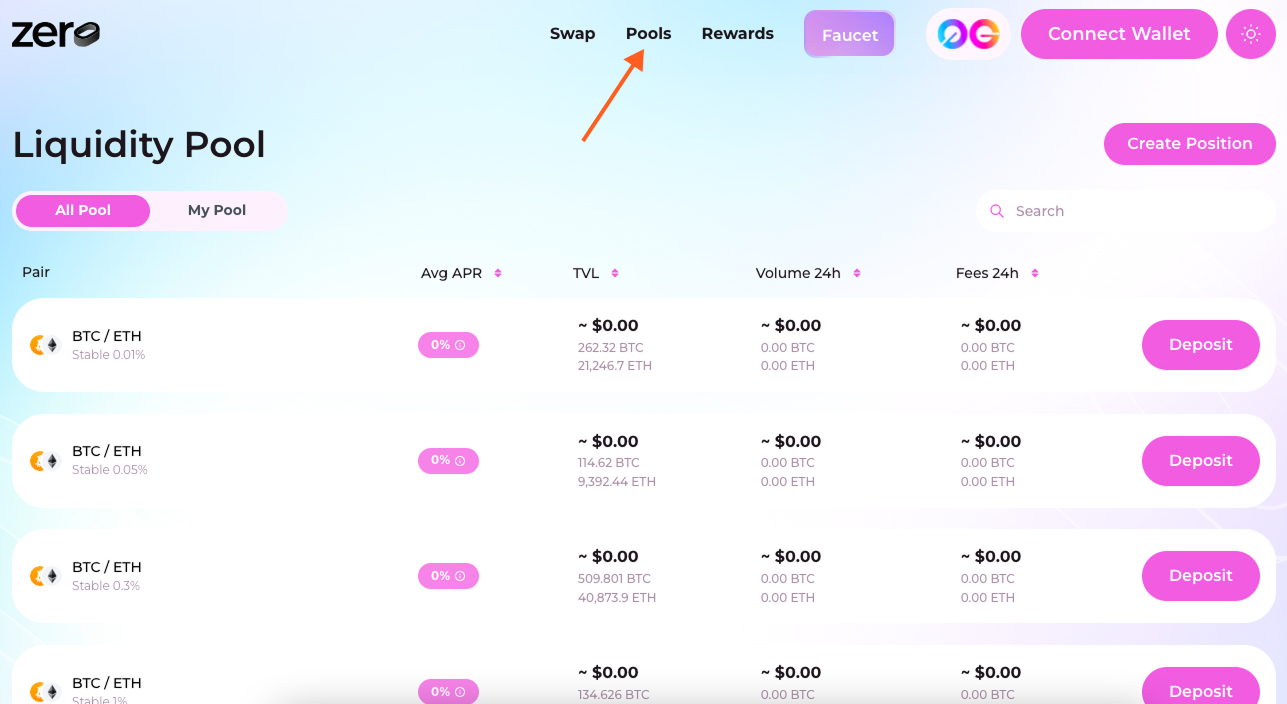Click Connect Wallet
The image size is (1287, 704).
click(x=1118, y=33)
